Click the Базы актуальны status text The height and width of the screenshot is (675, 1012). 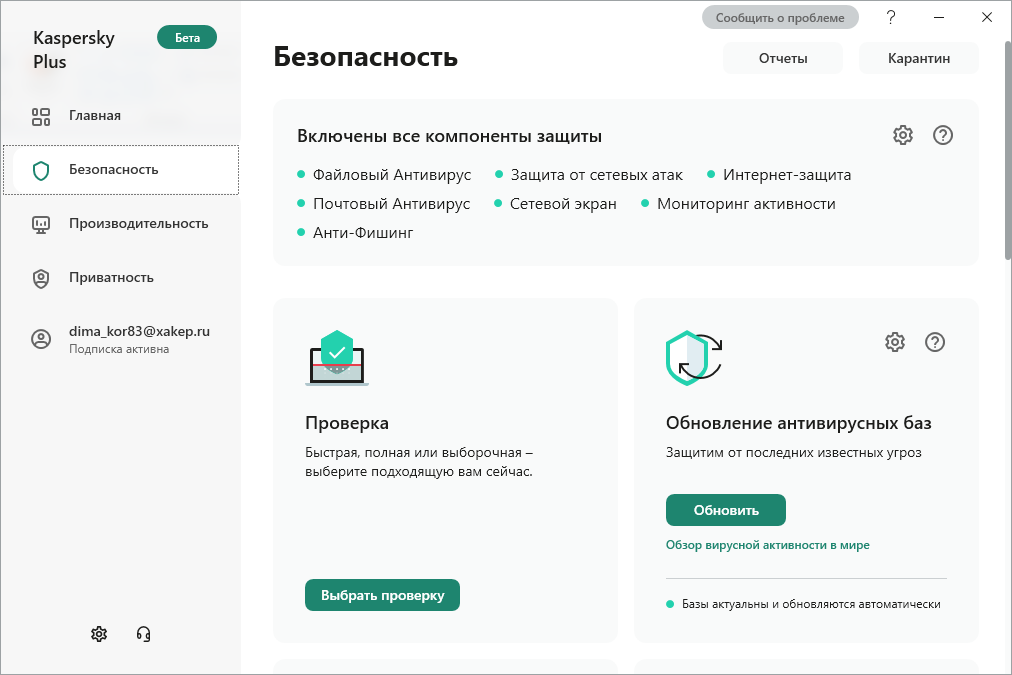click(811, 605)
